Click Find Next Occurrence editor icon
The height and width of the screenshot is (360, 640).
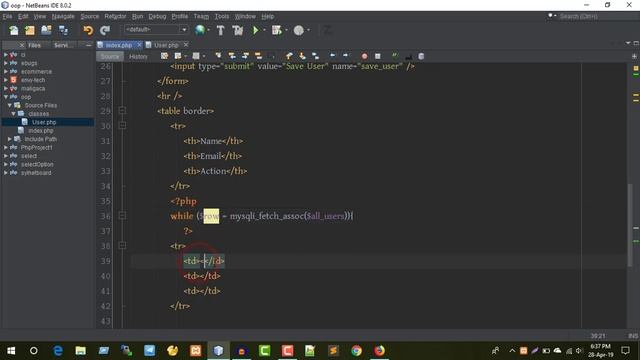click(245, 56)
